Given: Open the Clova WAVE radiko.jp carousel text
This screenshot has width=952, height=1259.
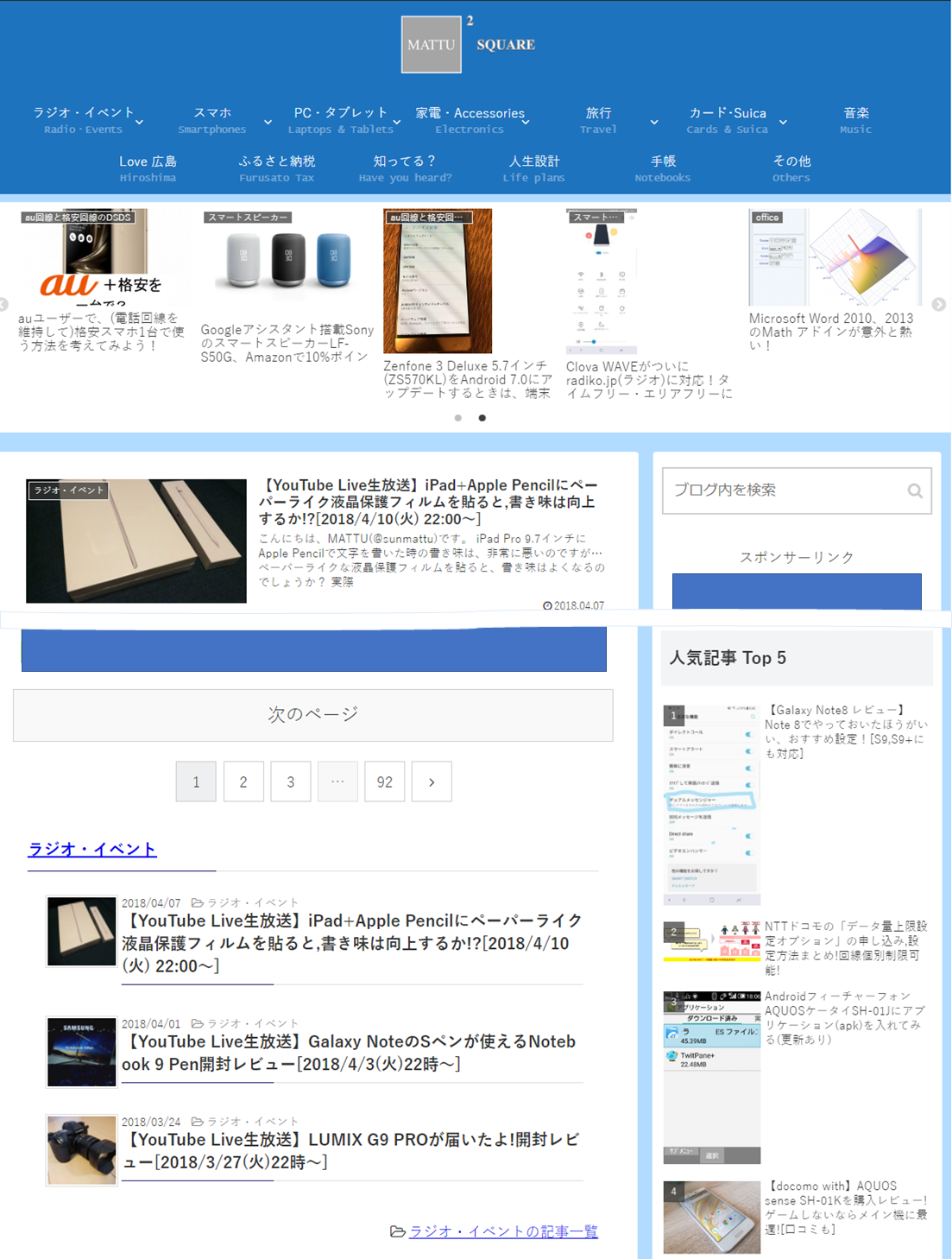Looking at the screenshot, I should pos(650,379).
